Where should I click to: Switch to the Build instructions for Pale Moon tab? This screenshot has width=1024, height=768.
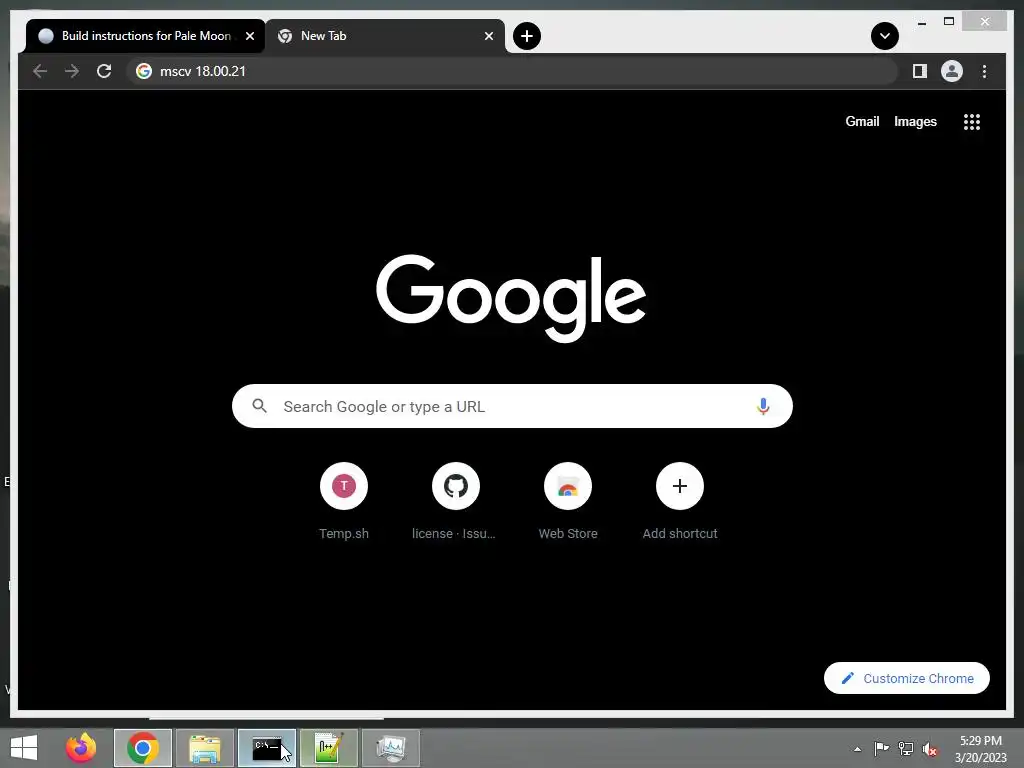click(146, 36)
